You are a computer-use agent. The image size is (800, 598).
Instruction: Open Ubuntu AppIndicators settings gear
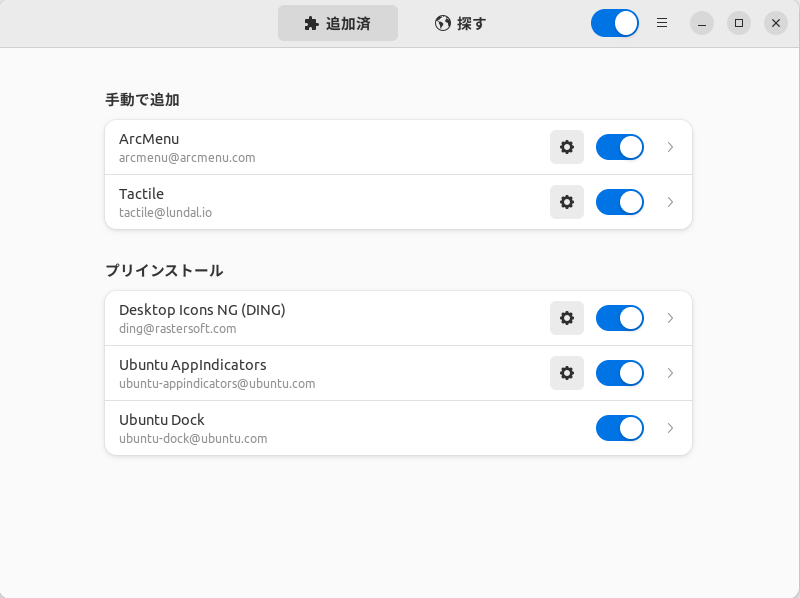[x=567, y=373]
